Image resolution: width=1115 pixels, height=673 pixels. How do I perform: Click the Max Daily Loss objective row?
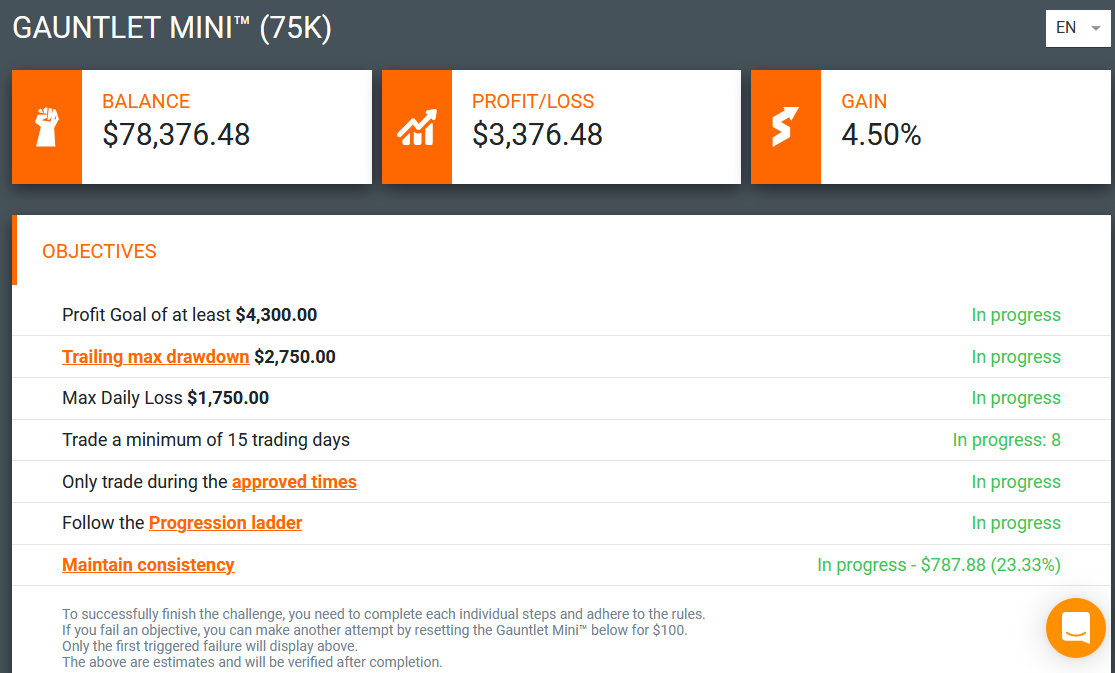561,398
